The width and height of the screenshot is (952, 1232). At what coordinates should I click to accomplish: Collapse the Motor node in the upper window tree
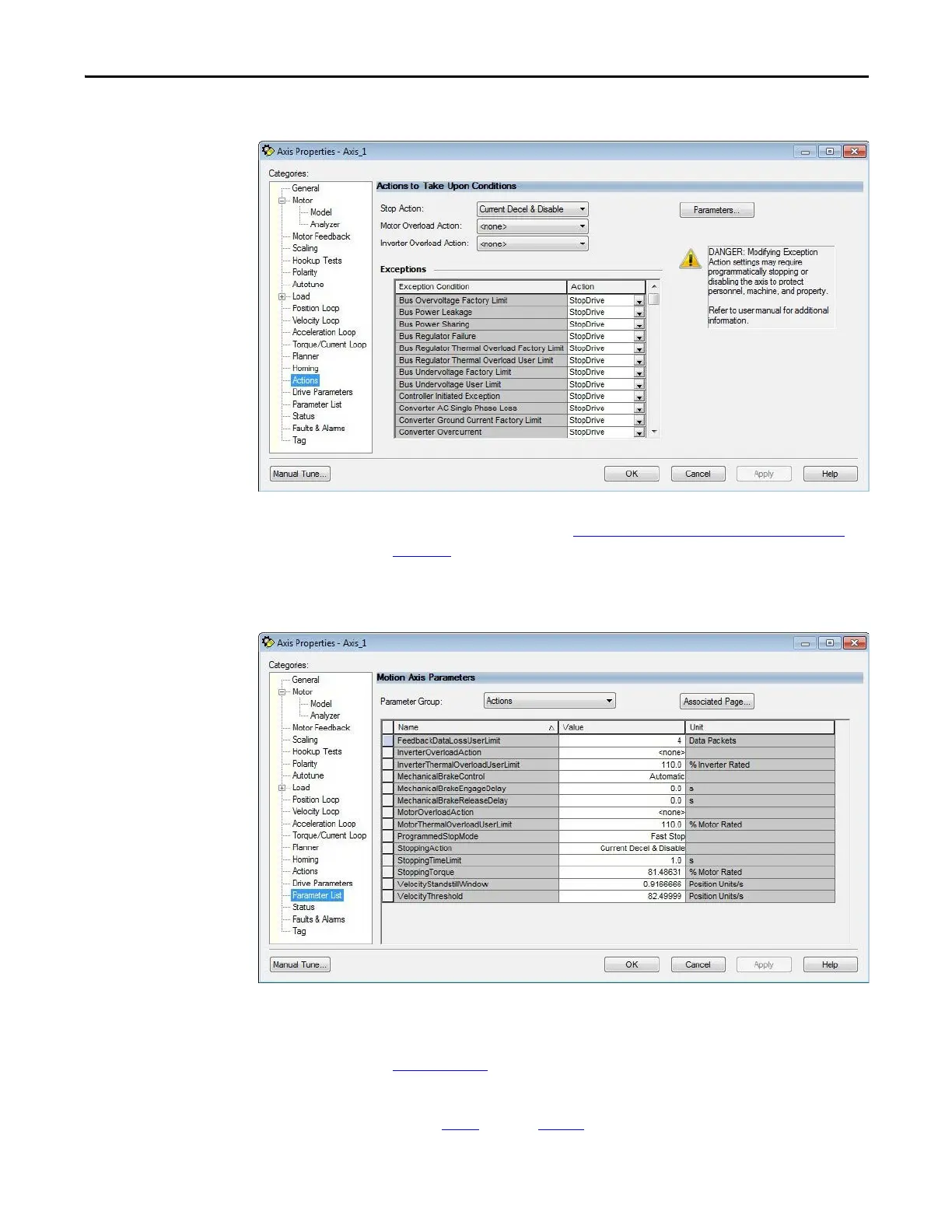click(x=282, y=201)
